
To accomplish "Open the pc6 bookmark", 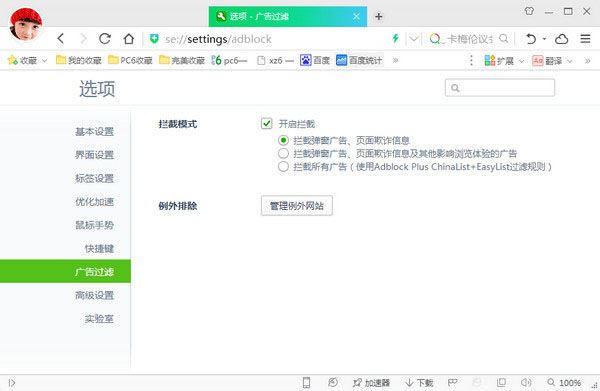I will [229, 60].
